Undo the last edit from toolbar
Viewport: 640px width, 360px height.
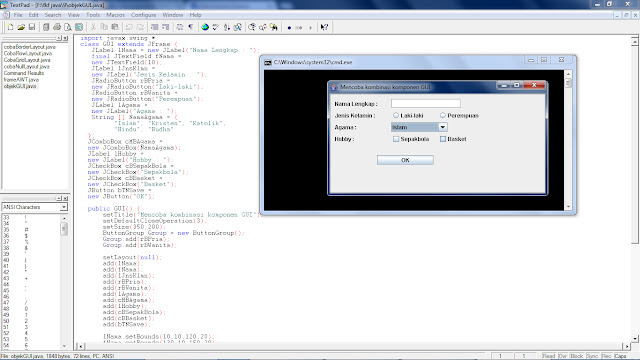129,27
